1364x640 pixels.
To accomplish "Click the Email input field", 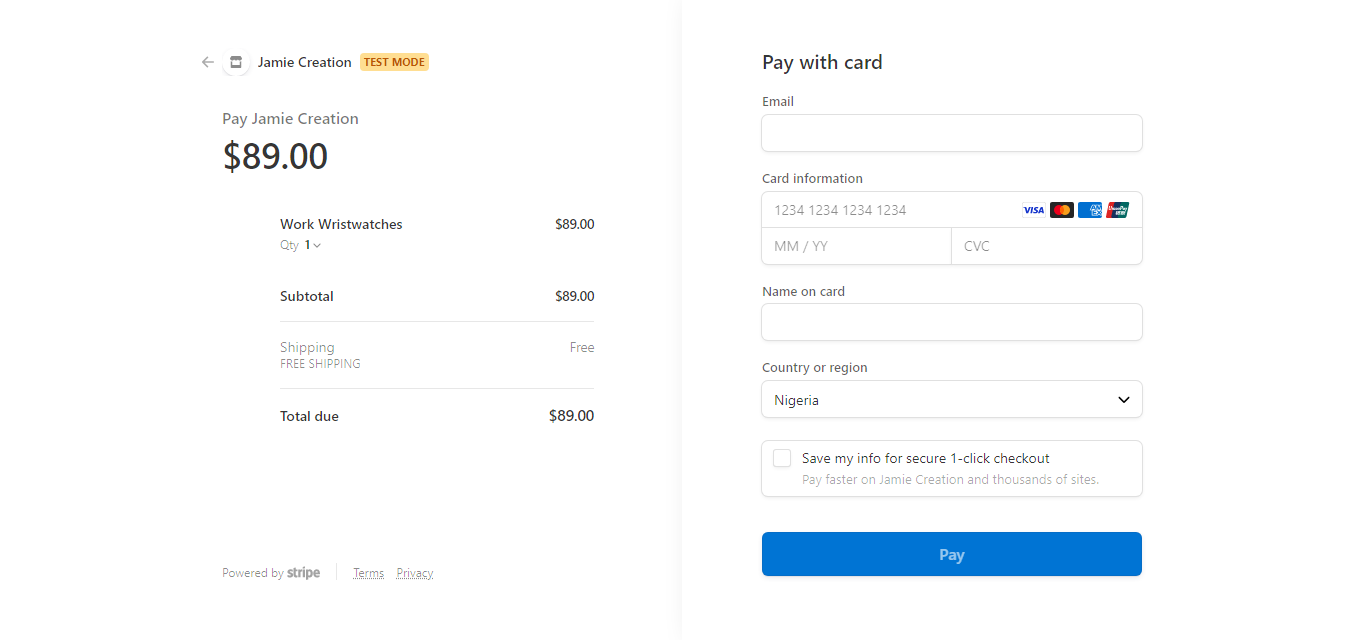I will [x=951, y=133].
